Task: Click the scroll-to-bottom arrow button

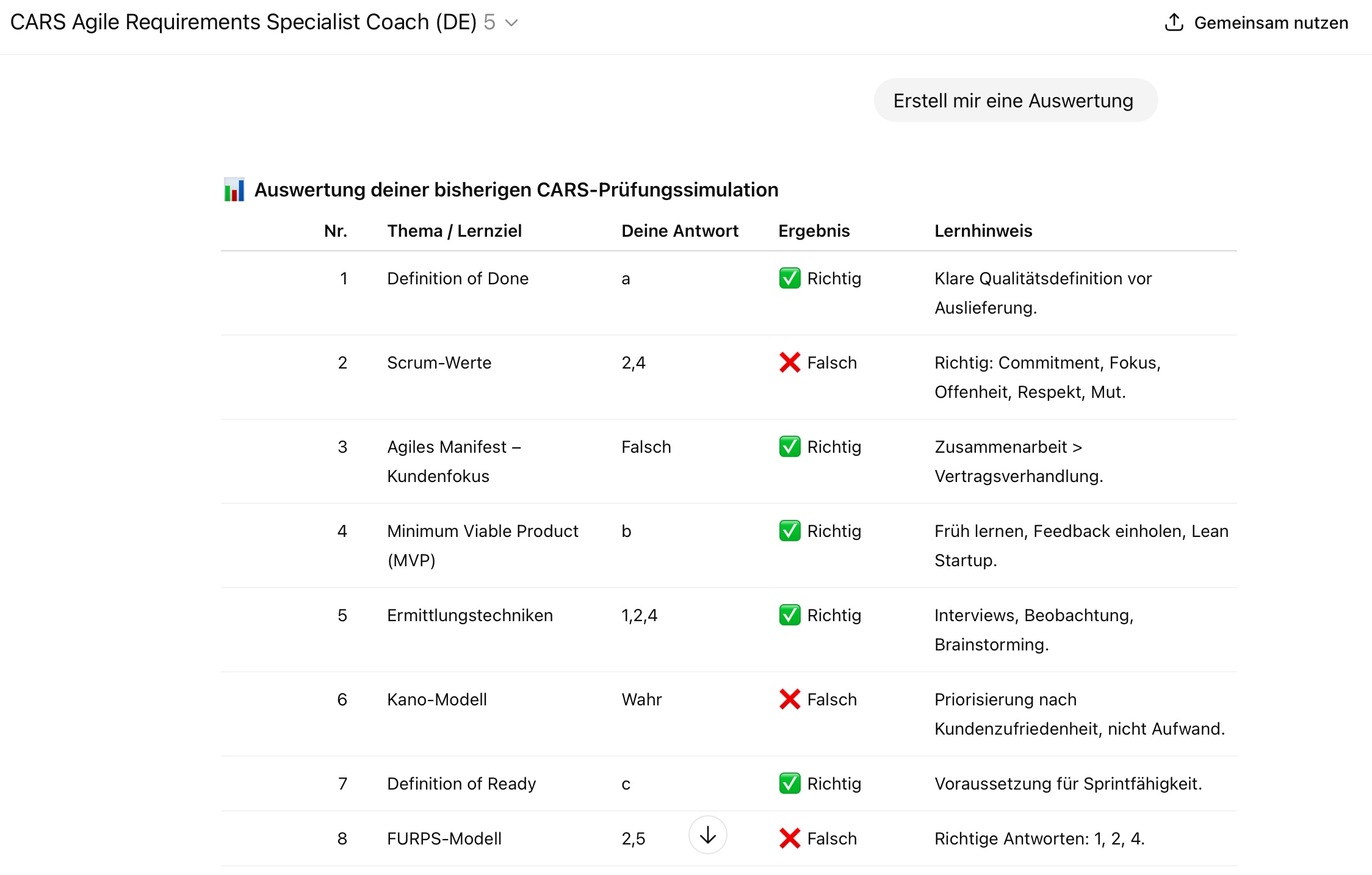Action: coord(707,835)
